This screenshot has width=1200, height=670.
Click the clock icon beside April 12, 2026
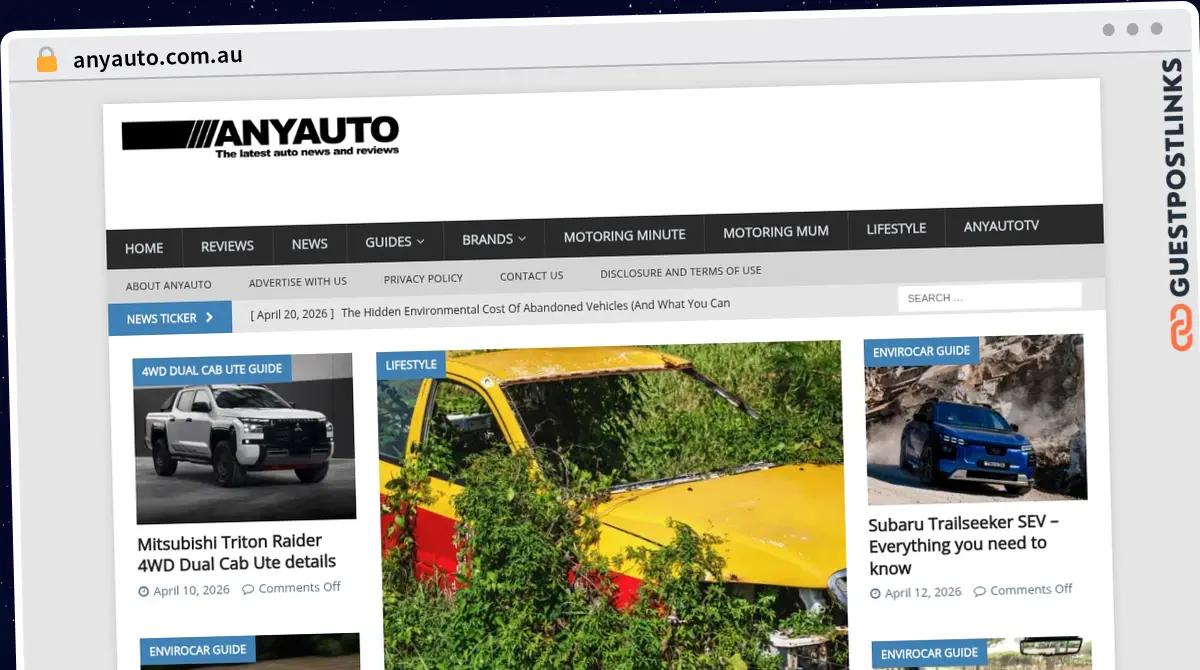click(876, 593)
